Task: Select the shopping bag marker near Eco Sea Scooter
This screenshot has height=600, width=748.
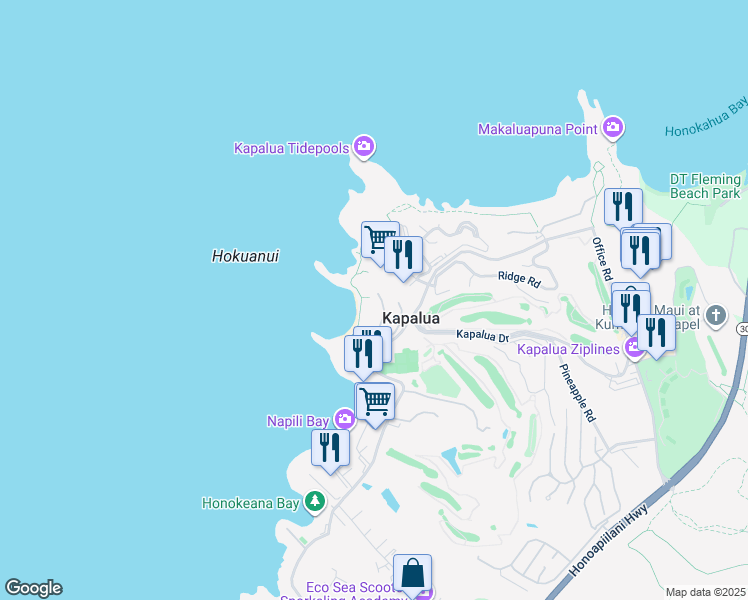Action: tap(413, 574)
